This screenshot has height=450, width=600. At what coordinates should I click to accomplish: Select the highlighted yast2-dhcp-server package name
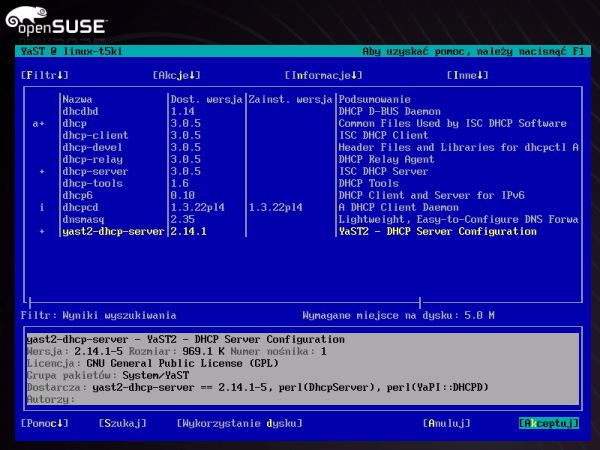pyautogui.click(x=113, y=232)
